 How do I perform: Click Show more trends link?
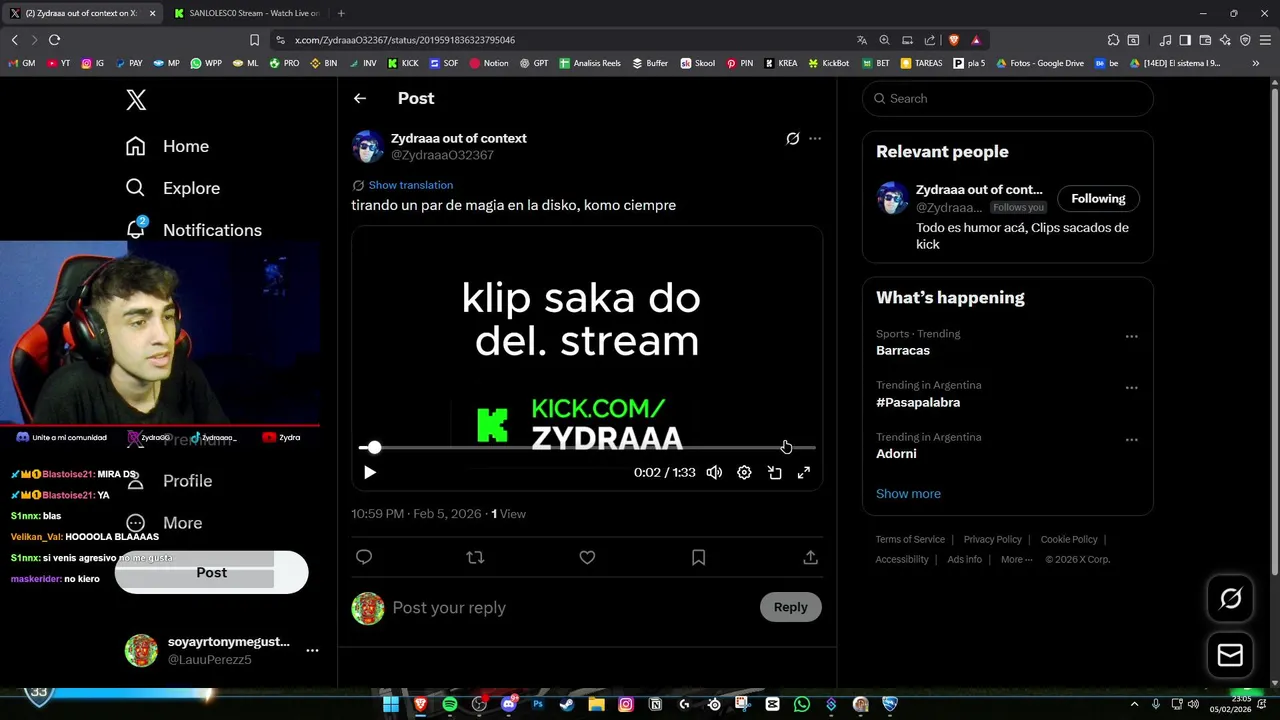pos(908,494)
